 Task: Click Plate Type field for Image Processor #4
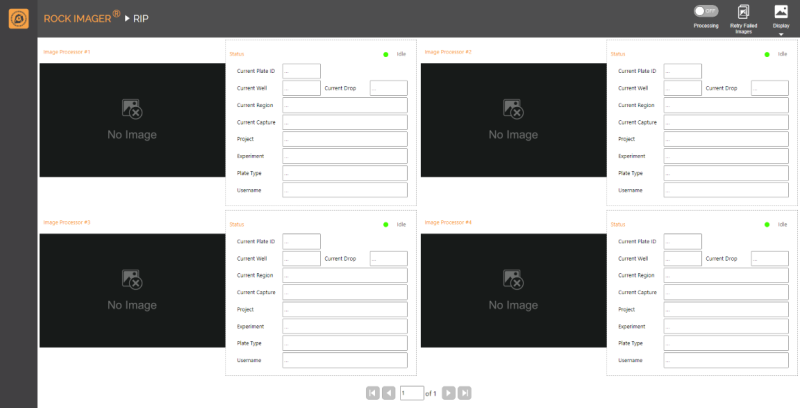pos(726,343)
